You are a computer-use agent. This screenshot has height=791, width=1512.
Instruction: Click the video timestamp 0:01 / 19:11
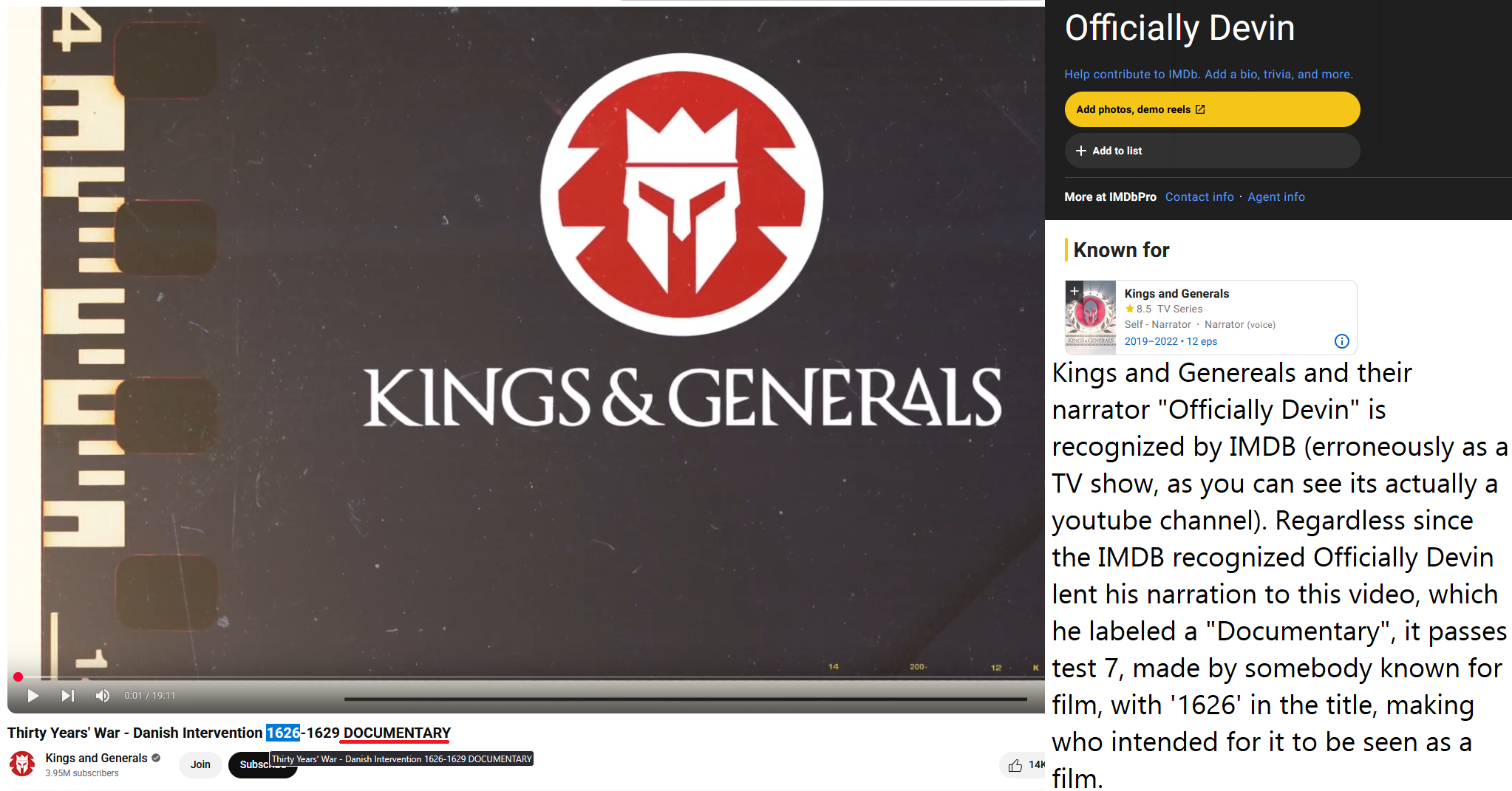click(150, 696)
